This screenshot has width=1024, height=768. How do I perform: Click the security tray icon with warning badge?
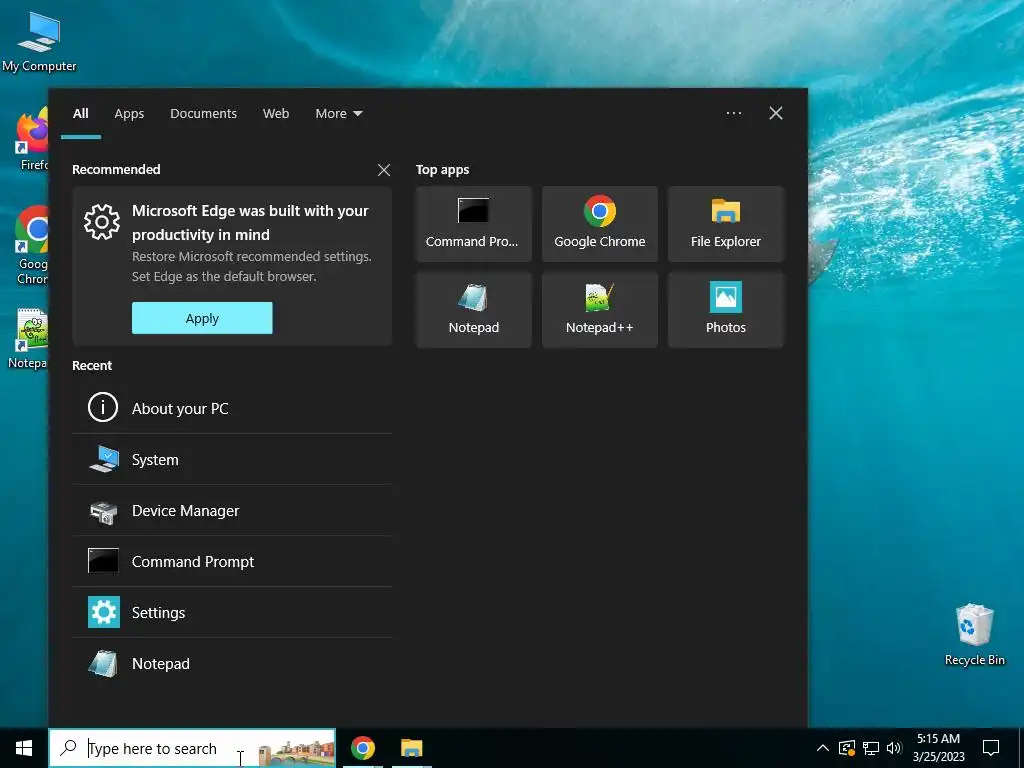click(847, 748)
